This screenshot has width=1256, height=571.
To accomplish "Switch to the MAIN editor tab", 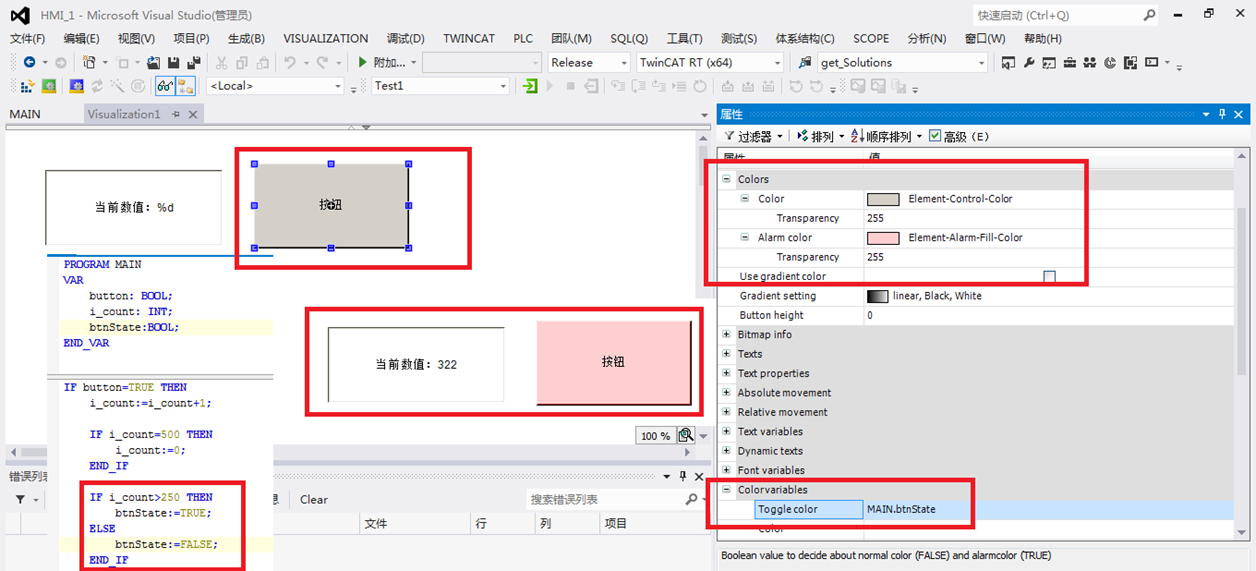I will click(x=25, y=114).
